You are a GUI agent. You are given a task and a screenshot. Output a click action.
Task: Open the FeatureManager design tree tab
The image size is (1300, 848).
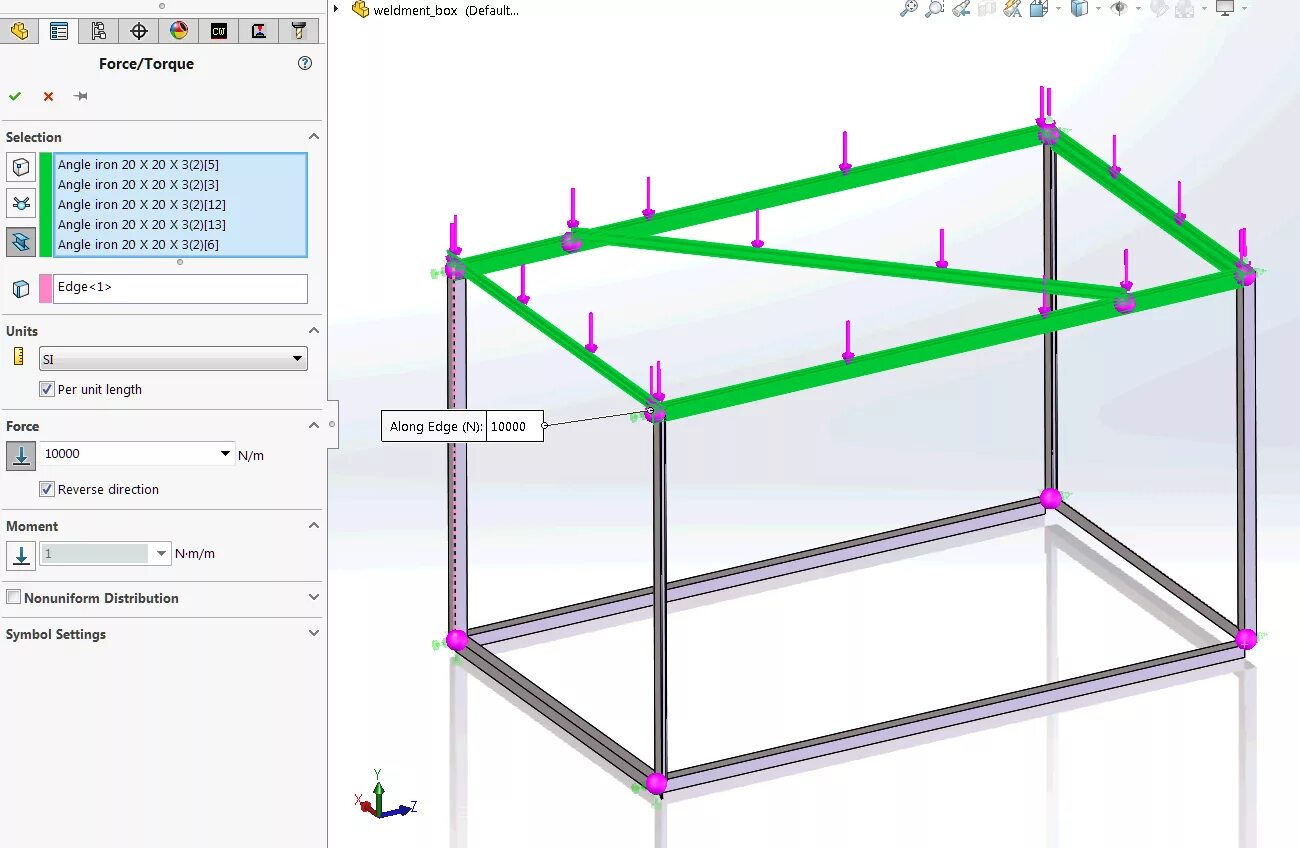[19, 31]
